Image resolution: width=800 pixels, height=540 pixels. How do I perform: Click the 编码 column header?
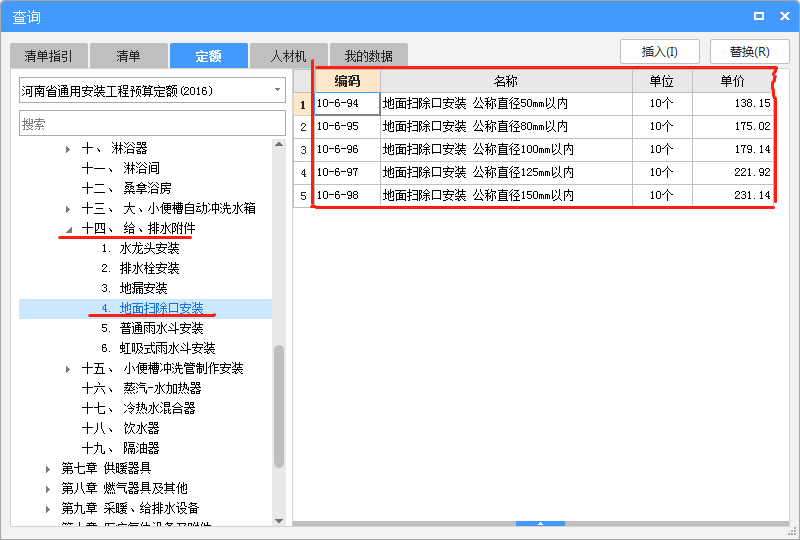[x=347, y=81]
